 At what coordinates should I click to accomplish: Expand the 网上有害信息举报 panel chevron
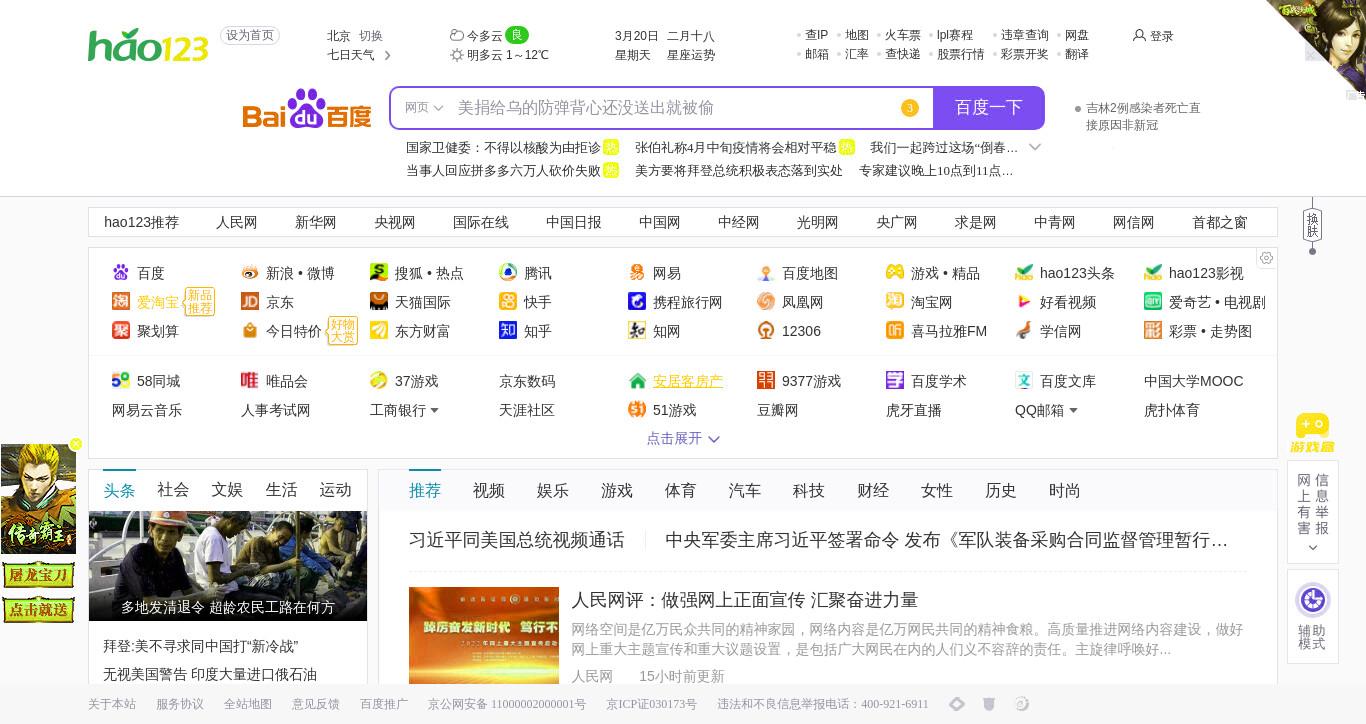coord(1312,548)
